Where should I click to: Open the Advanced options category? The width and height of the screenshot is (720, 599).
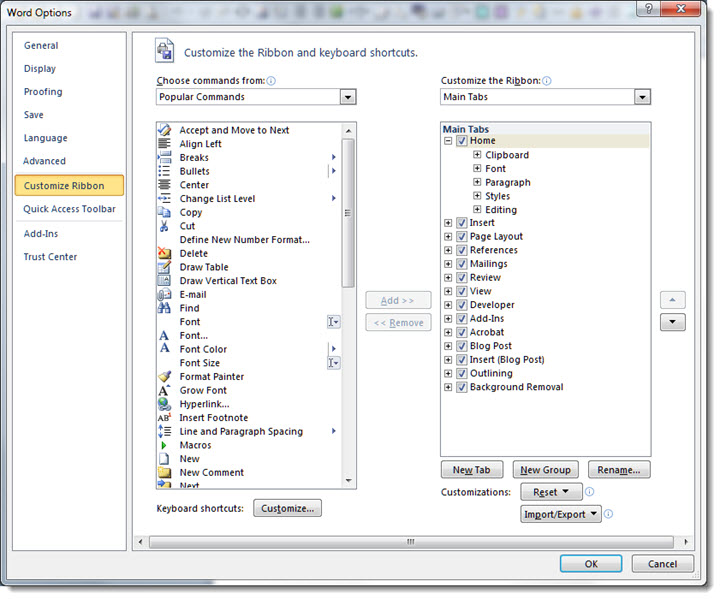click(x=45, y=161)
